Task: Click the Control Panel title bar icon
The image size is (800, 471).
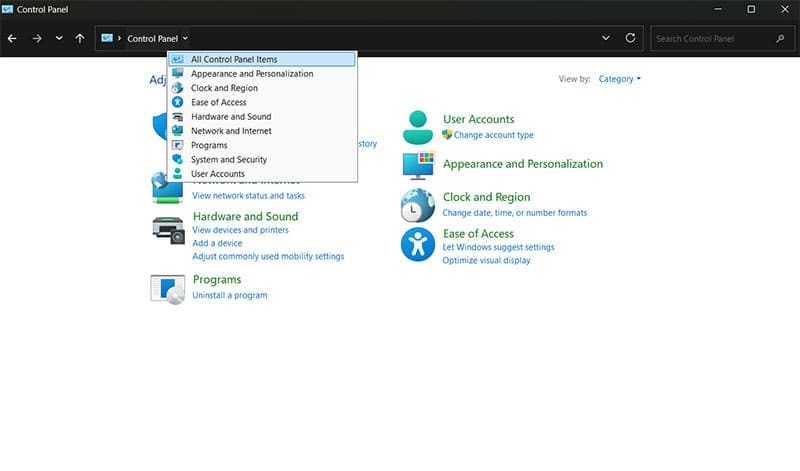Action: coord(7,9)
